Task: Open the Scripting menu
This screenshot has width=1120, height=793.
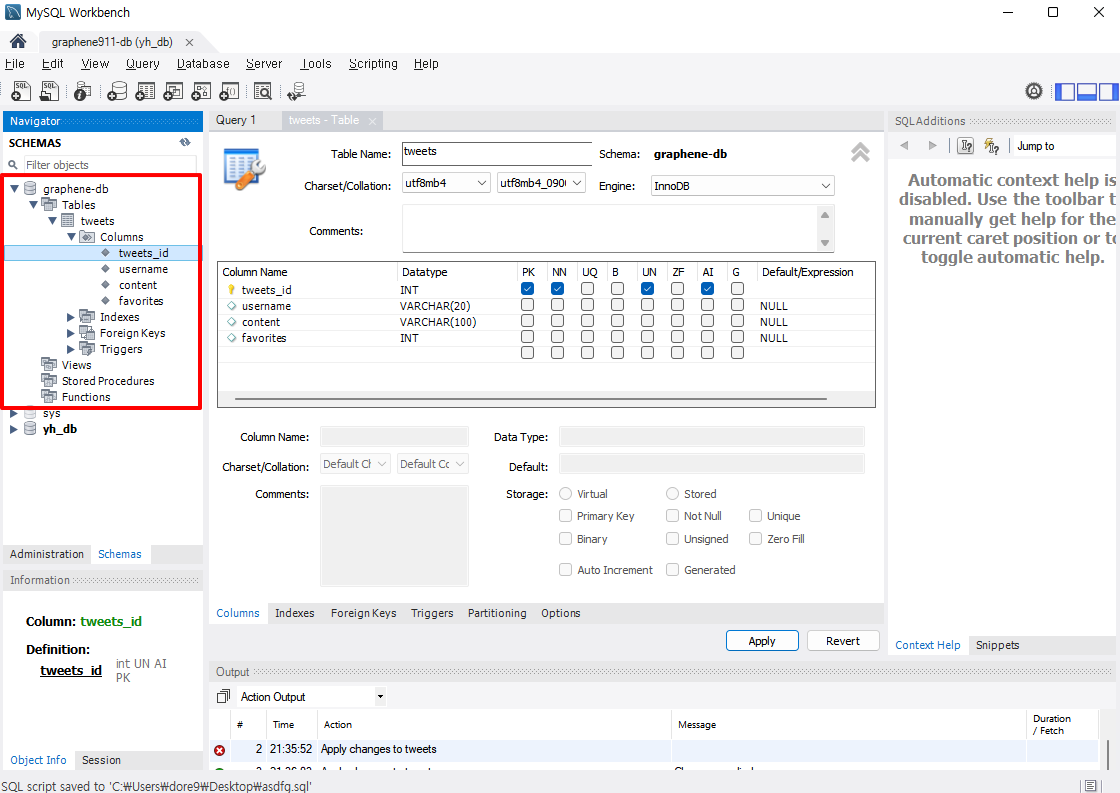Action: 373,64
